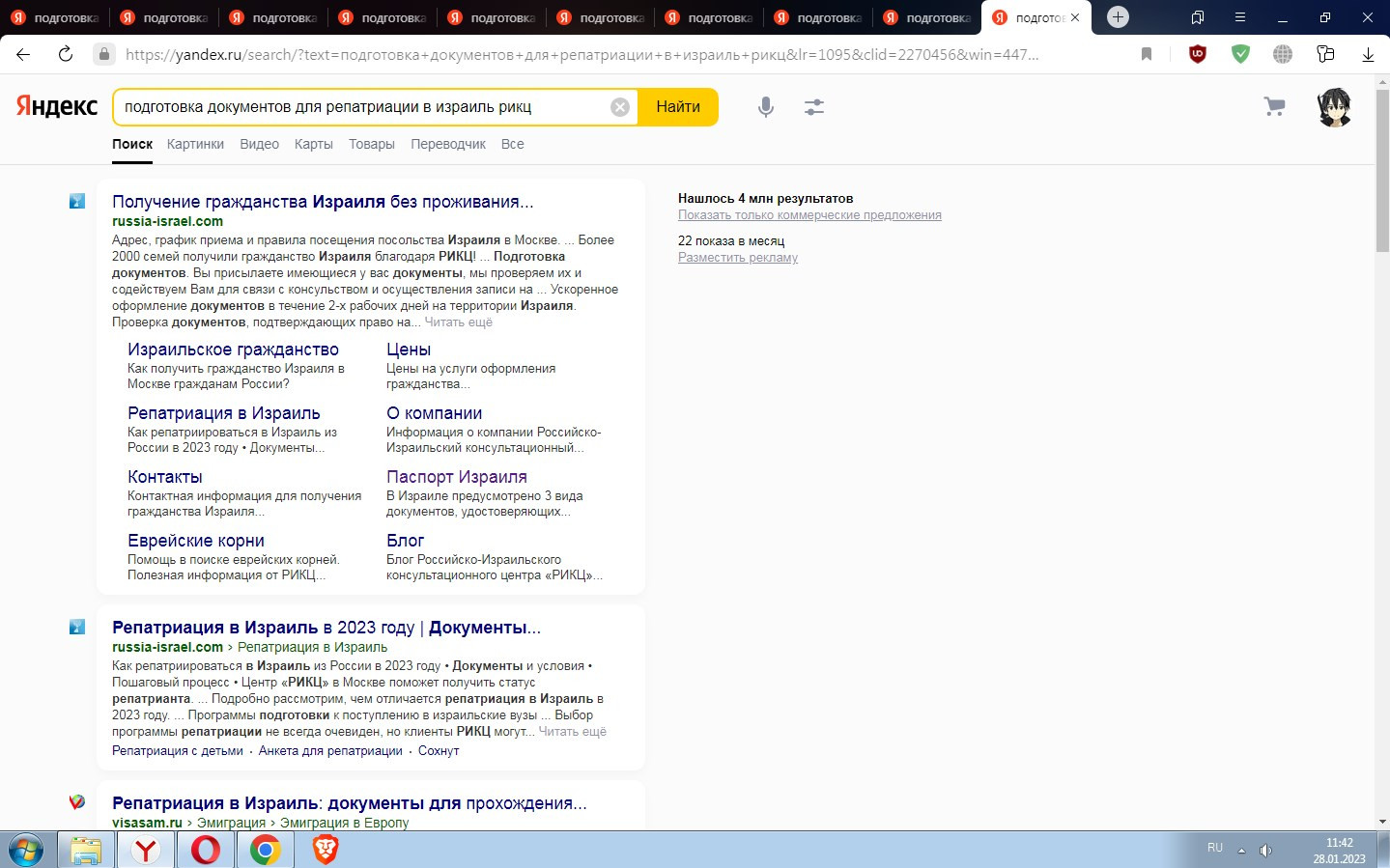Click the padlock site security icon
The width and height of the screenshot is (1390, 868).
click(x=104, y=54)
